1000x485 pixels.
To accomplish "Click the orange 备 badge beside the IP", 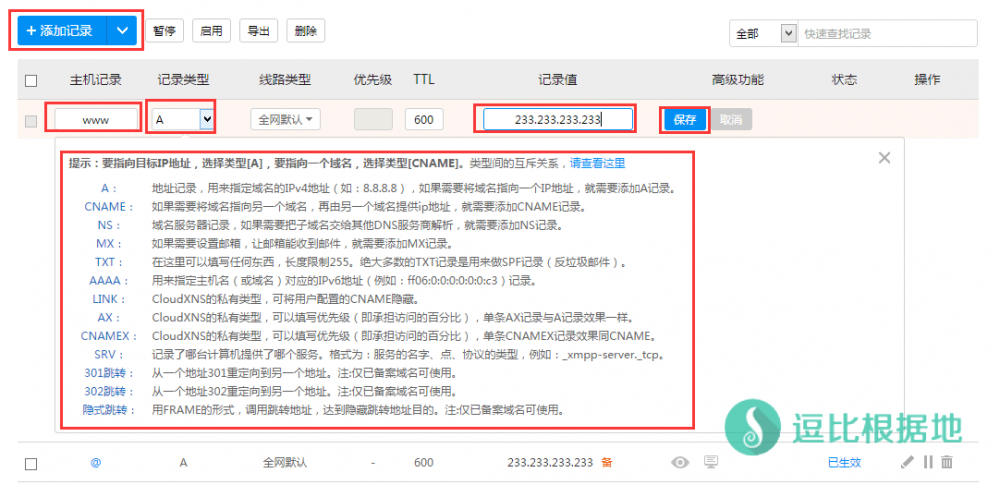I will (x=607, y=463).
